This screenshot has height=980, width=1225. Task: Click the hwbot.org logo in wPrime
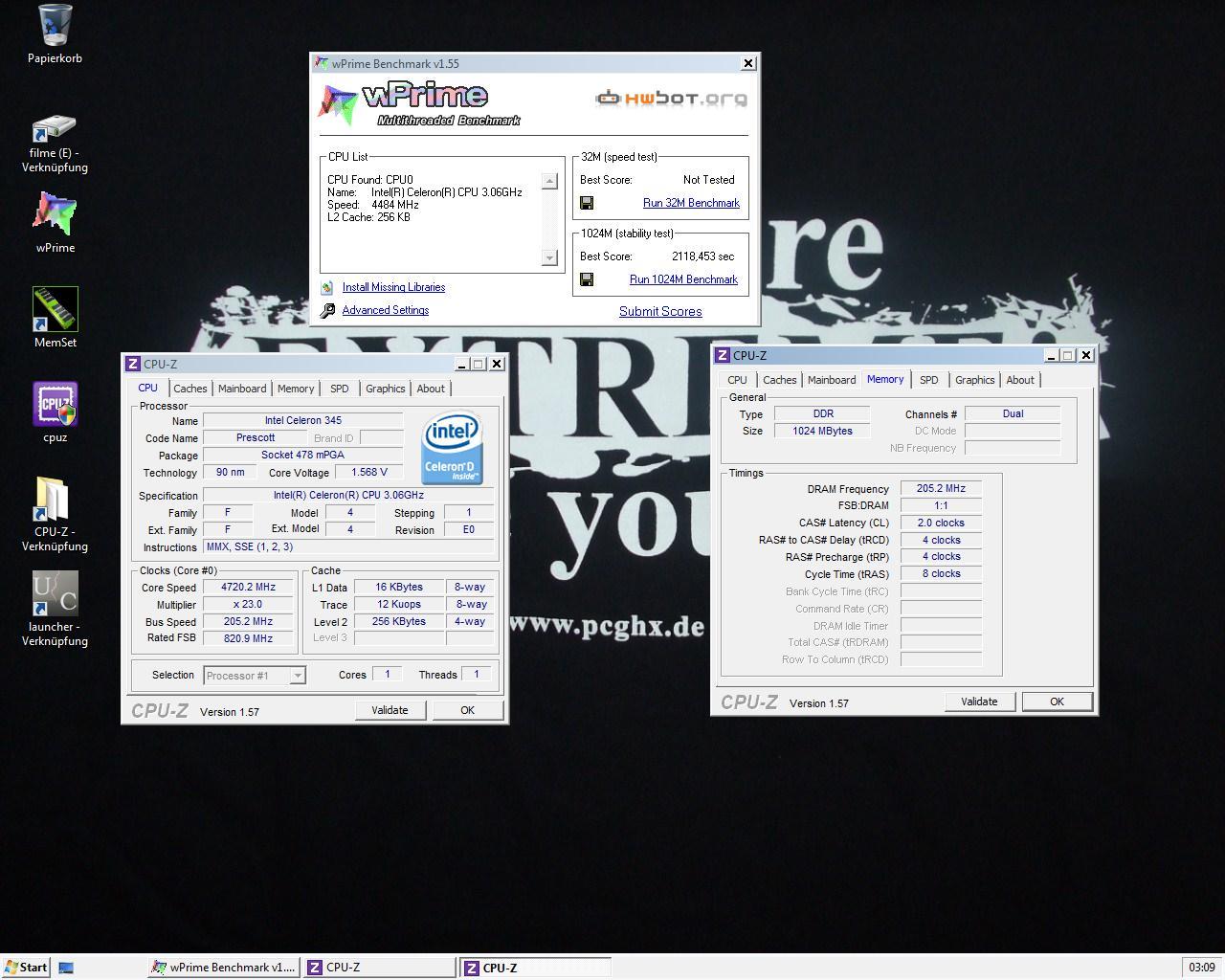[x=671, y=98]
